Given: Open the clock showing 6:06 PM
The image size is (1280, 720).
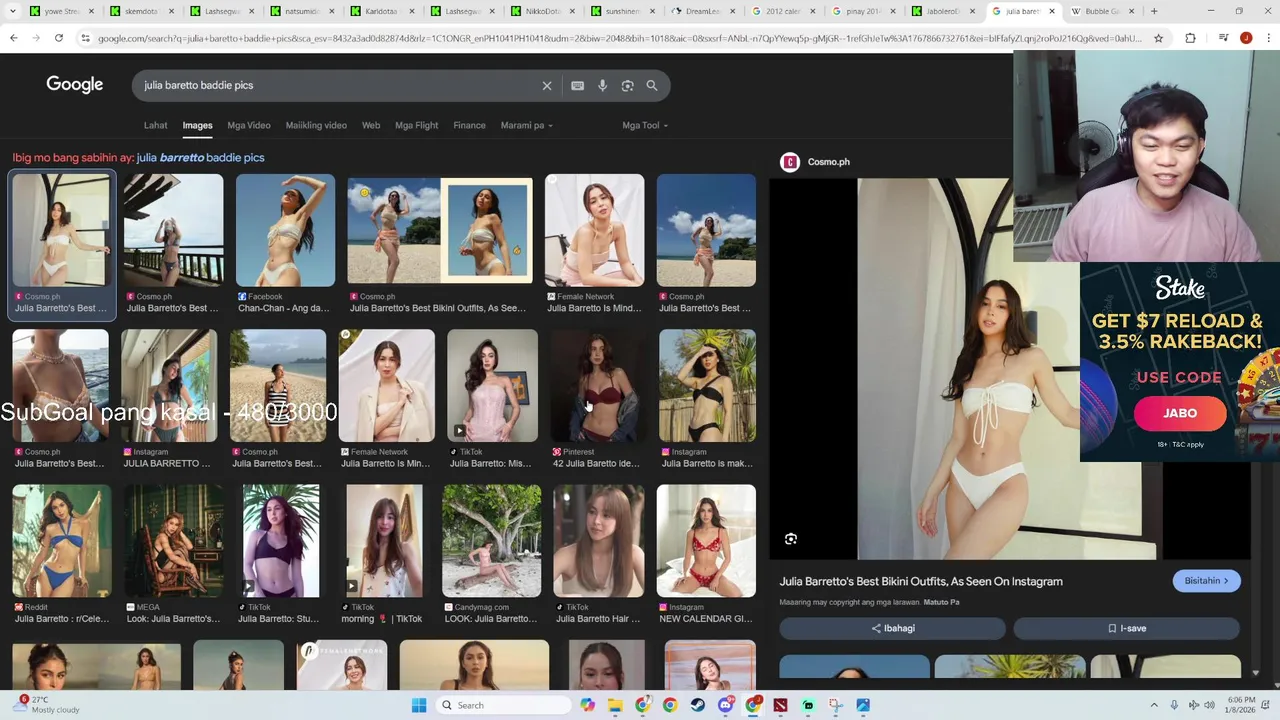Looking at the screenshot, I should [1241, 705].
